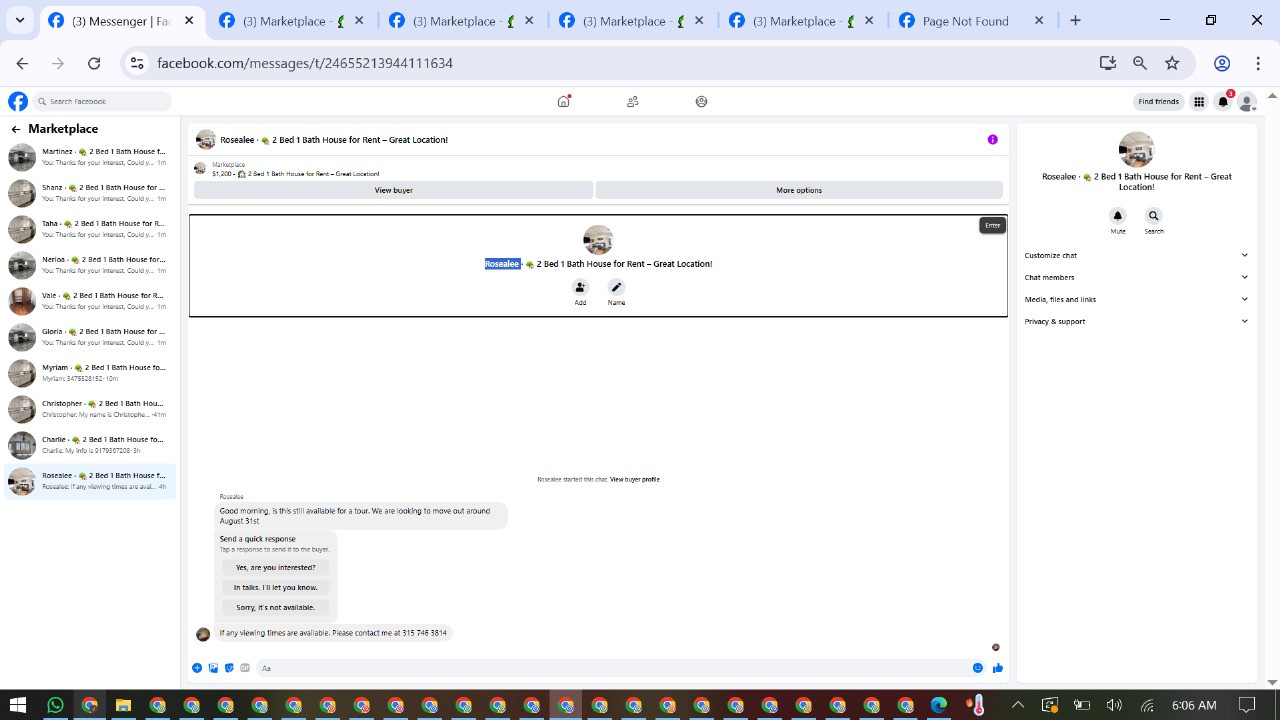Open the Vale conversation
Viewport: 1280px width, 720px height.
pos(91,301)
